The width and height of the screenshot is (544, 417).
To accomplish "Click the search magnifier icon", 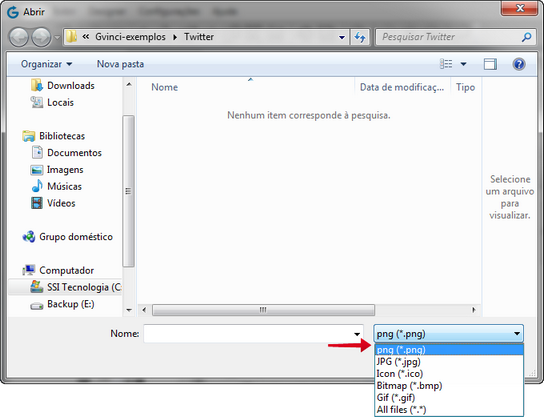I will (x=526, y=37).
